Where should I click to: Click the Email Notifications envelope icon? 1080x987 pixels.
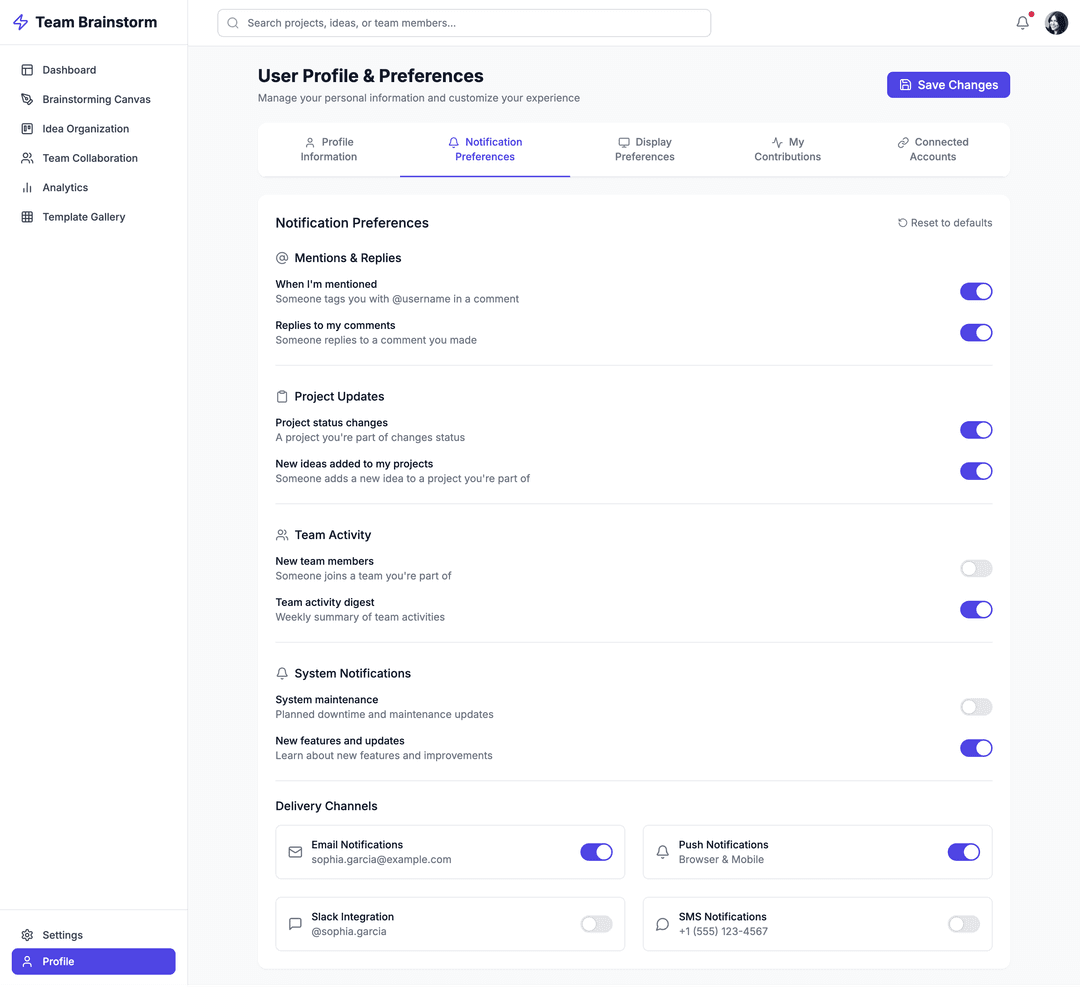click(295, 852)
